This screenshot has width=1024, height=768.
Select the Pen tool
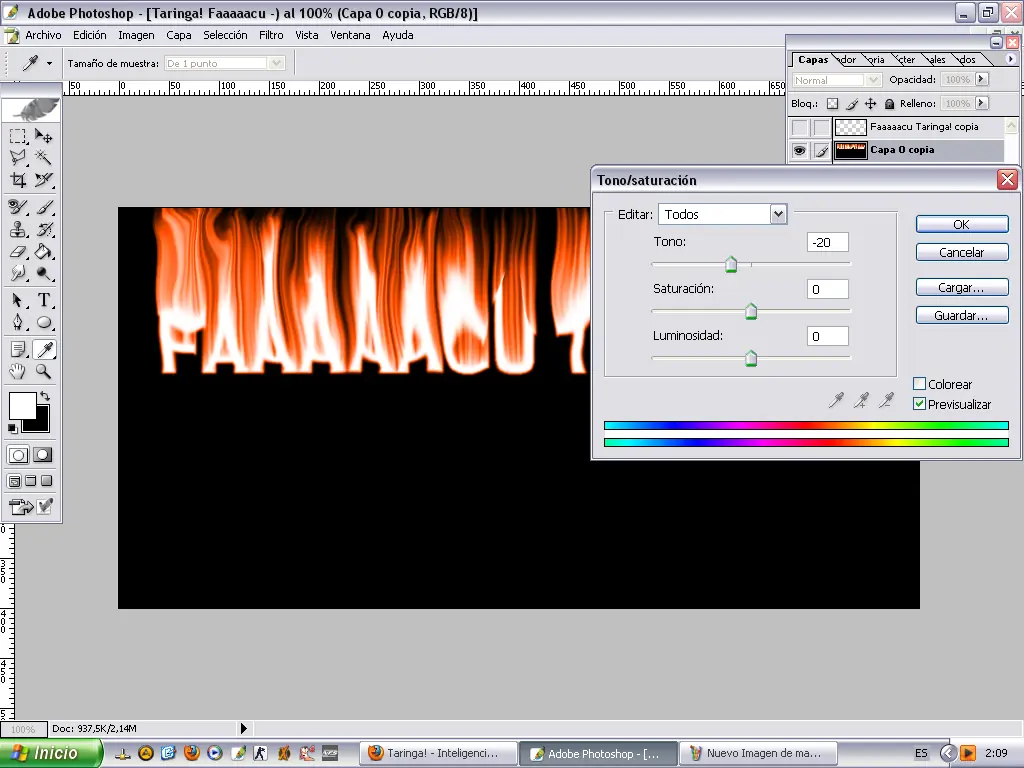tap(18, 322)
